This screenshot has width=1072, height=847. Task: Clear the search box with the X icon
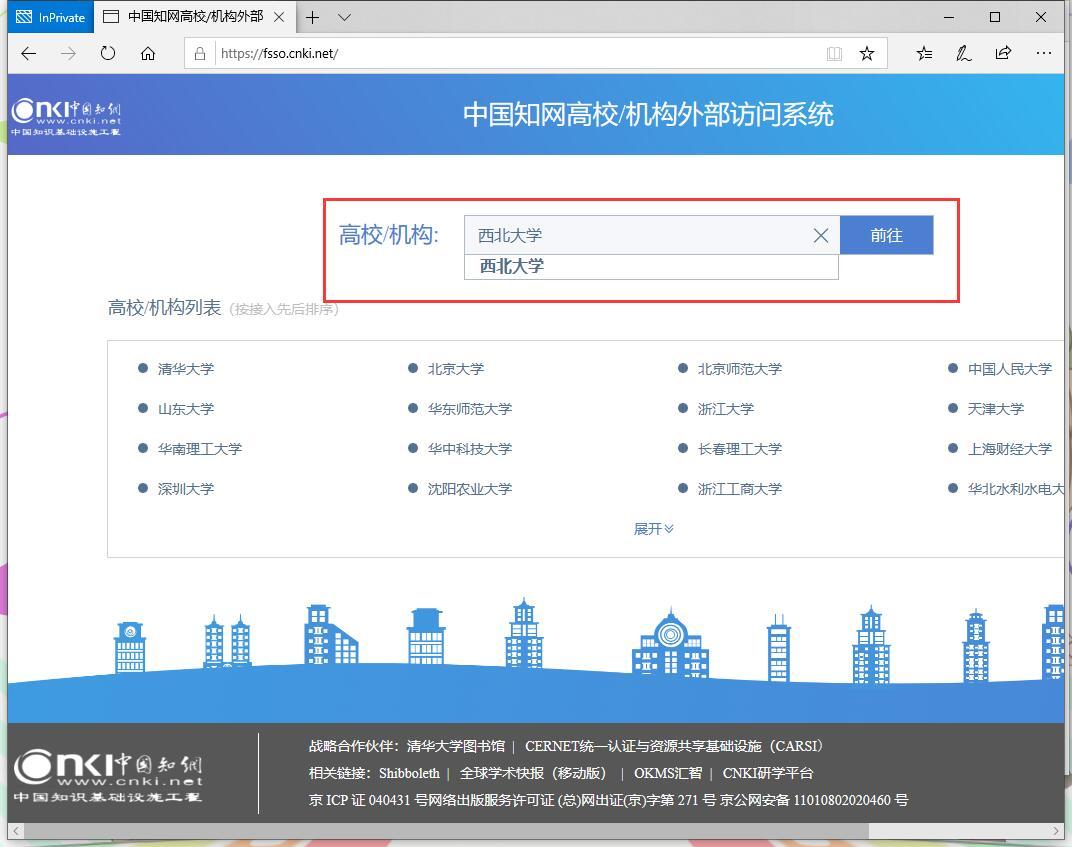click(820, 235)
